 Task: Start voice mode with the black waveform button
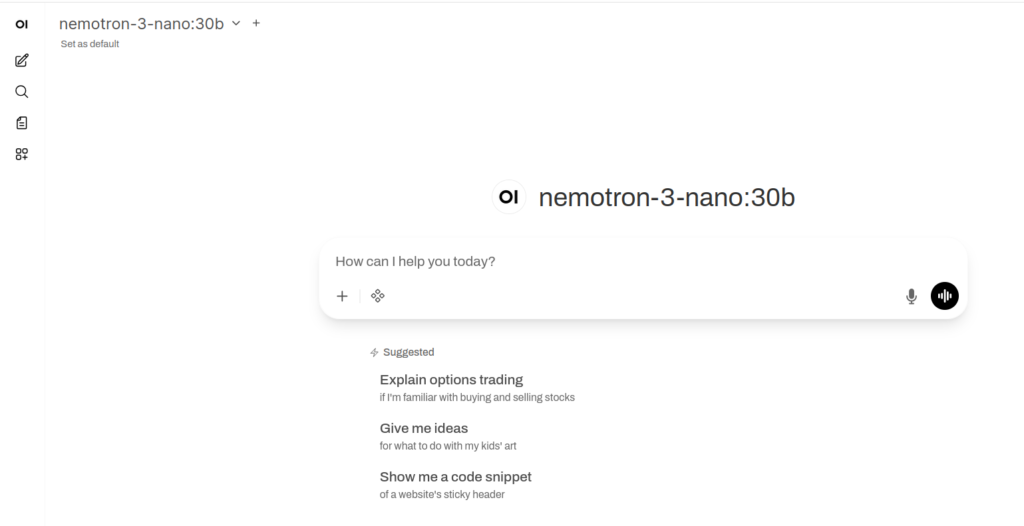point(944,296)
